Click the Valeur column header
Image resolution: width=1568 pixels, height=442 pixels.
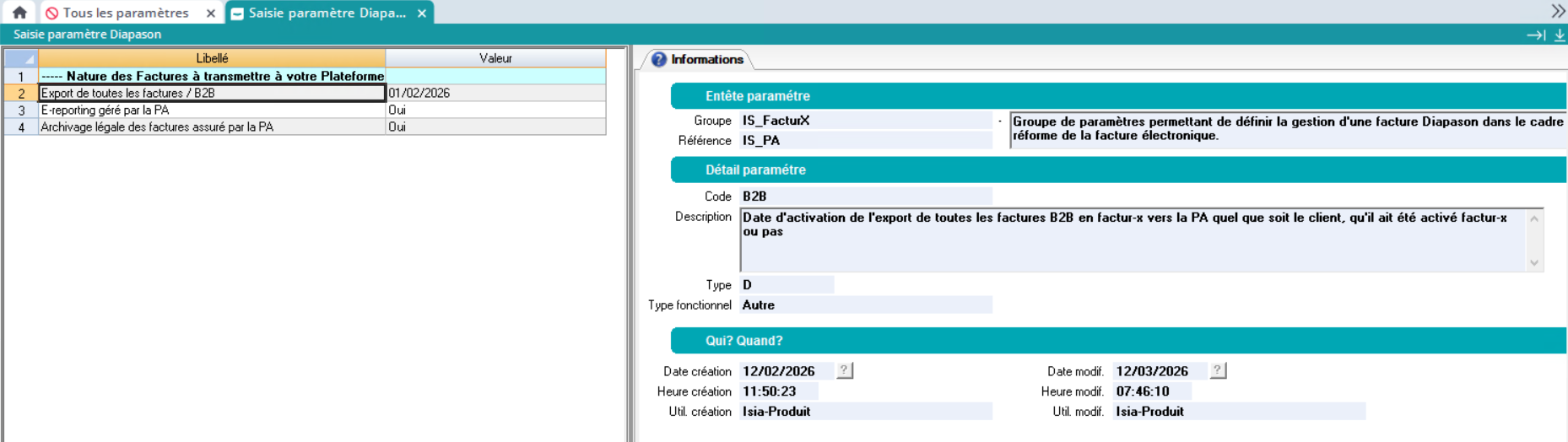click(x=495, y=58)
